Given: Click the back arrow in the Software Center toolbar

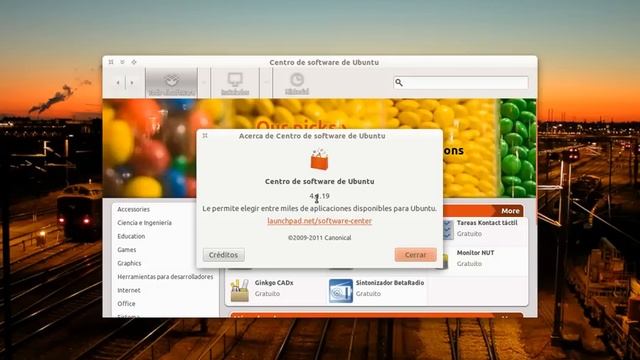Looking at the screenshot, I should (118, 83).
